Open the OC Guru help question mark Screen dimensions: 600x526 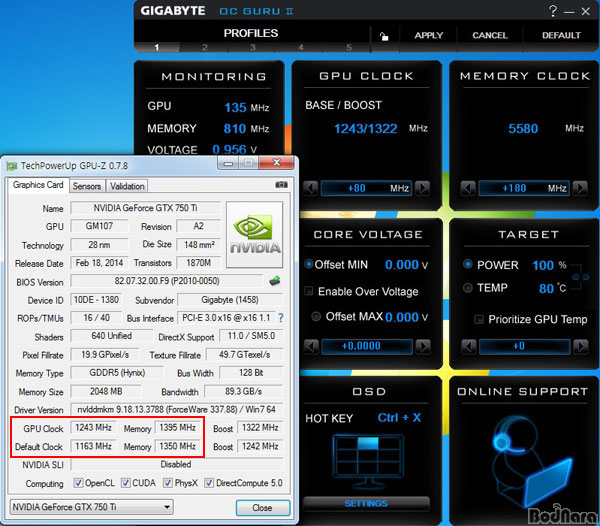coord(553,11)
